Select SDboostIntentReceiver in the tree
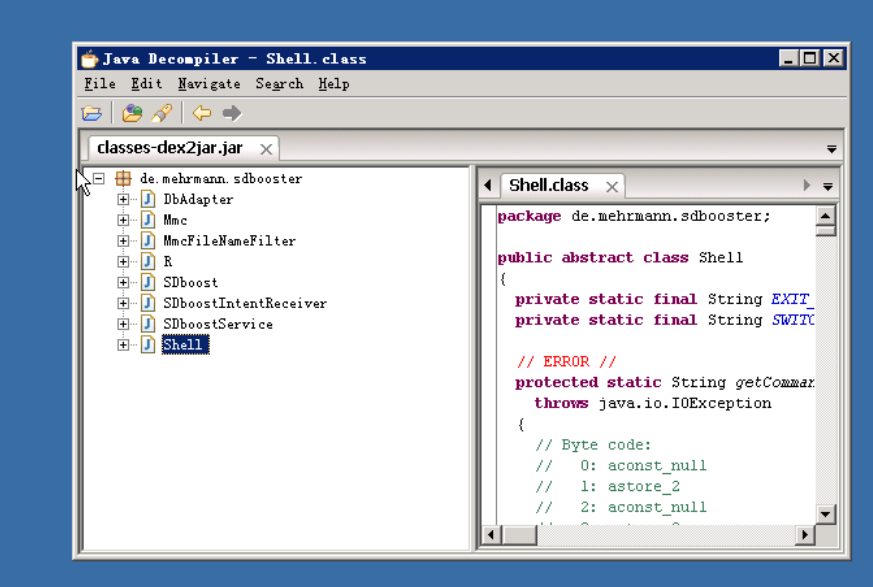873x587 pixels. pos(244,304)
